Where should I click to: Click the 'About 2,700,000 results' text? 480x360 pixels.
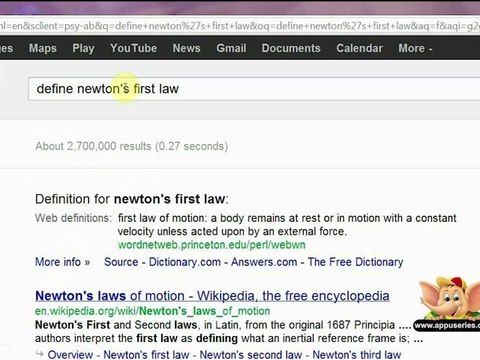click(132, 146)
